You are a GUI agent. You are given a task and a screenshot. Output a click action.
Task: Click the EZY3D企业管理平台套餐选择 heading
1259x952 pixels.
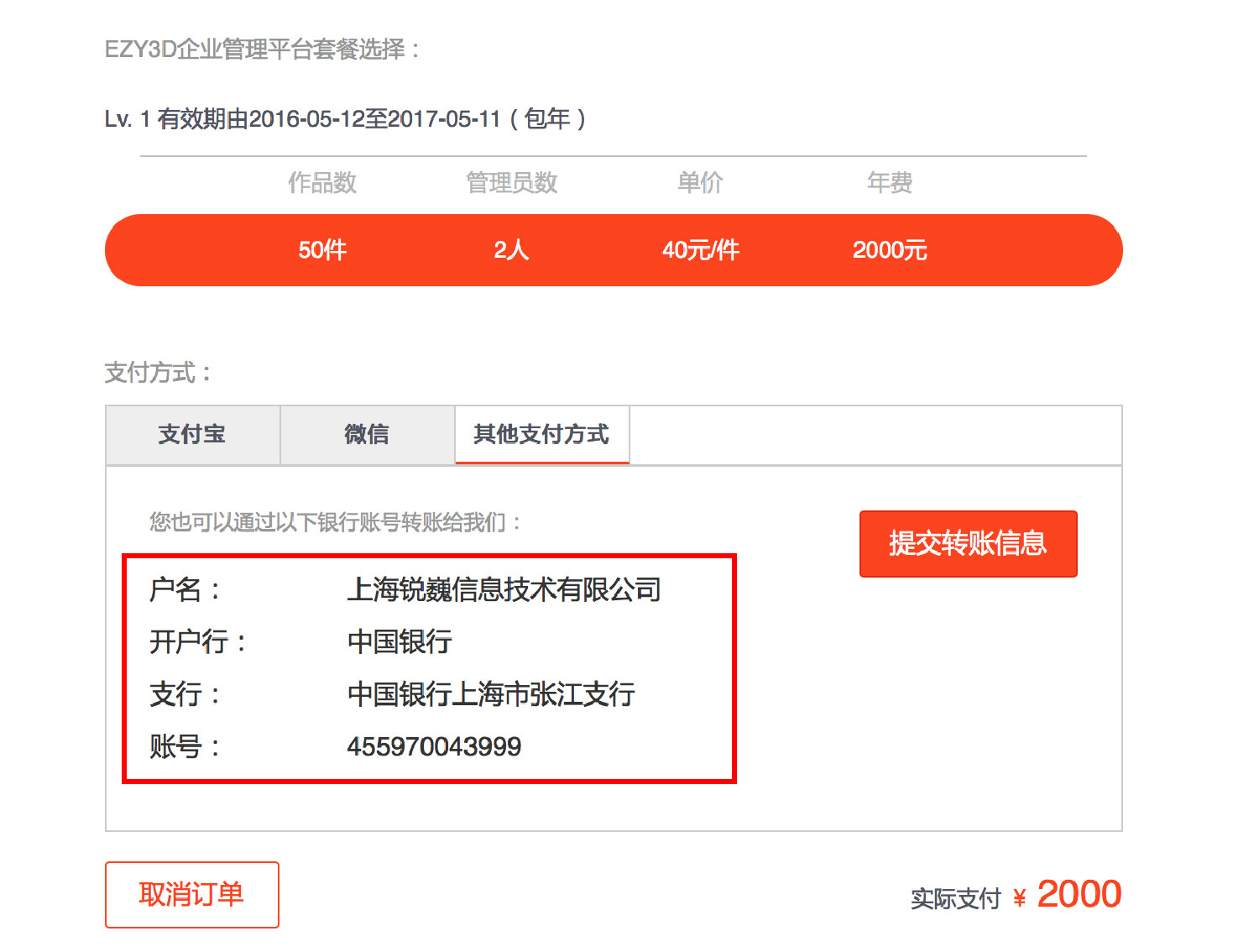point(262,50)
